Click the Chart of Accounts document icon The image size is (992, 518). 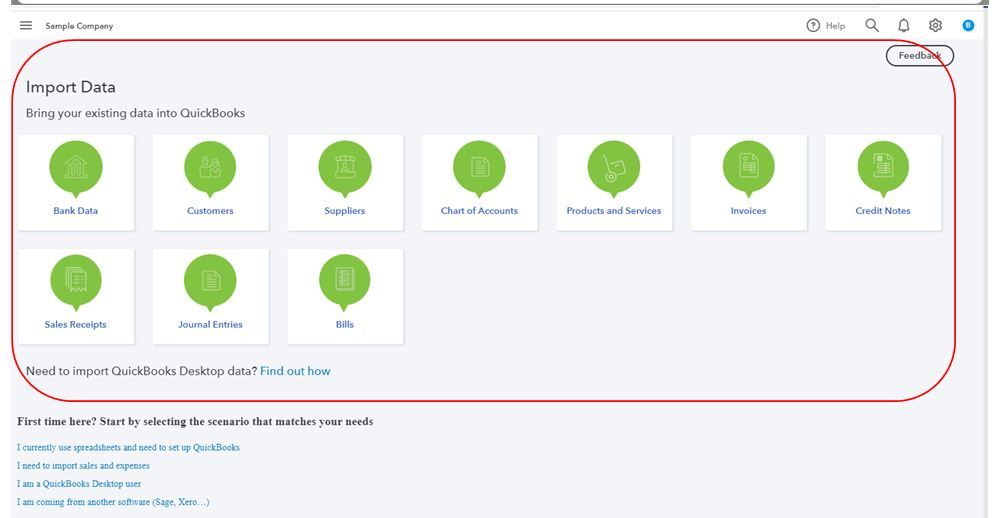480,168
